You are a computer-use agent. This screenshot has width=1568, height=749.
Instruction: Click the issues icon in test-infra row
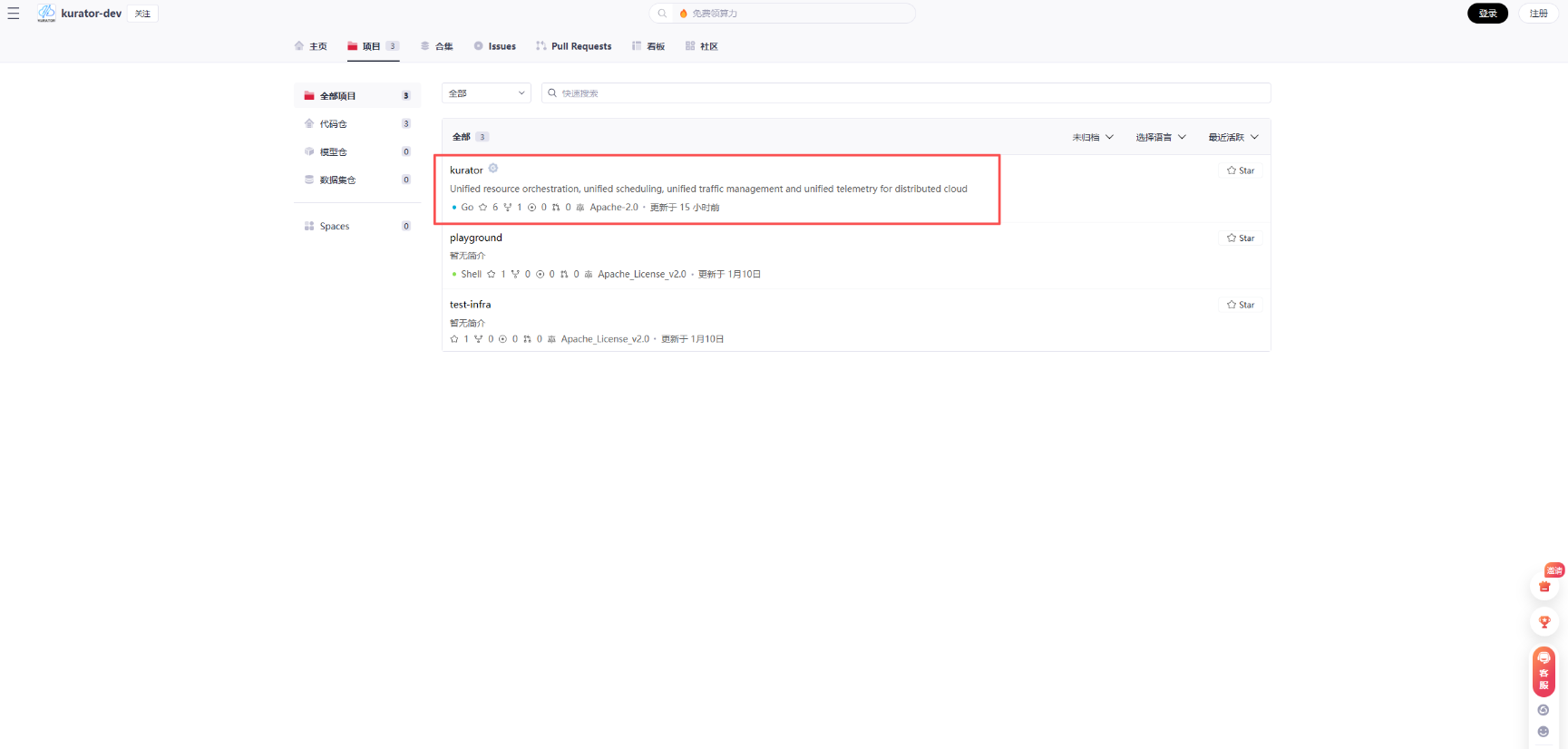point(502,339)
